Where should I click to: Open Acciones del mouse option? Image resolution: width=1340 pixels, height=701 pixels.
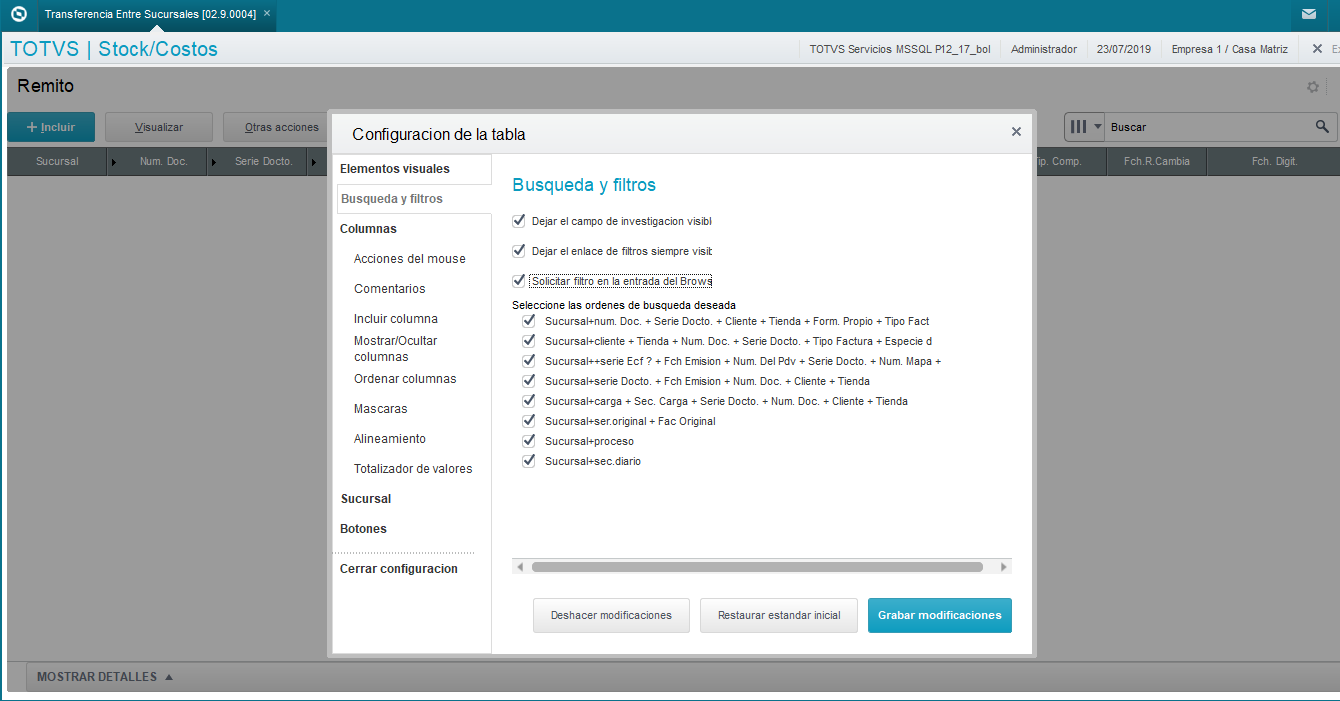(x=412, y=259)
